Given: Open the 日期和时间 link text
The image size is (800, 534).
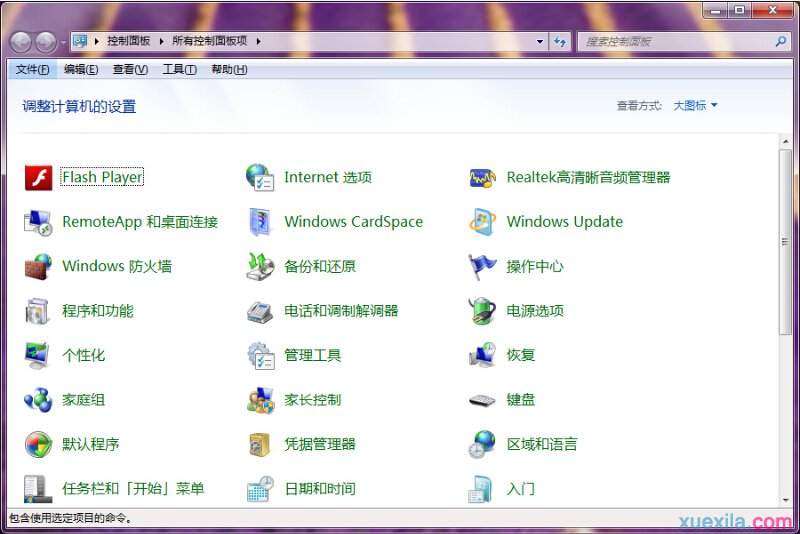Looking at the screenshot, I should [320, 489].
